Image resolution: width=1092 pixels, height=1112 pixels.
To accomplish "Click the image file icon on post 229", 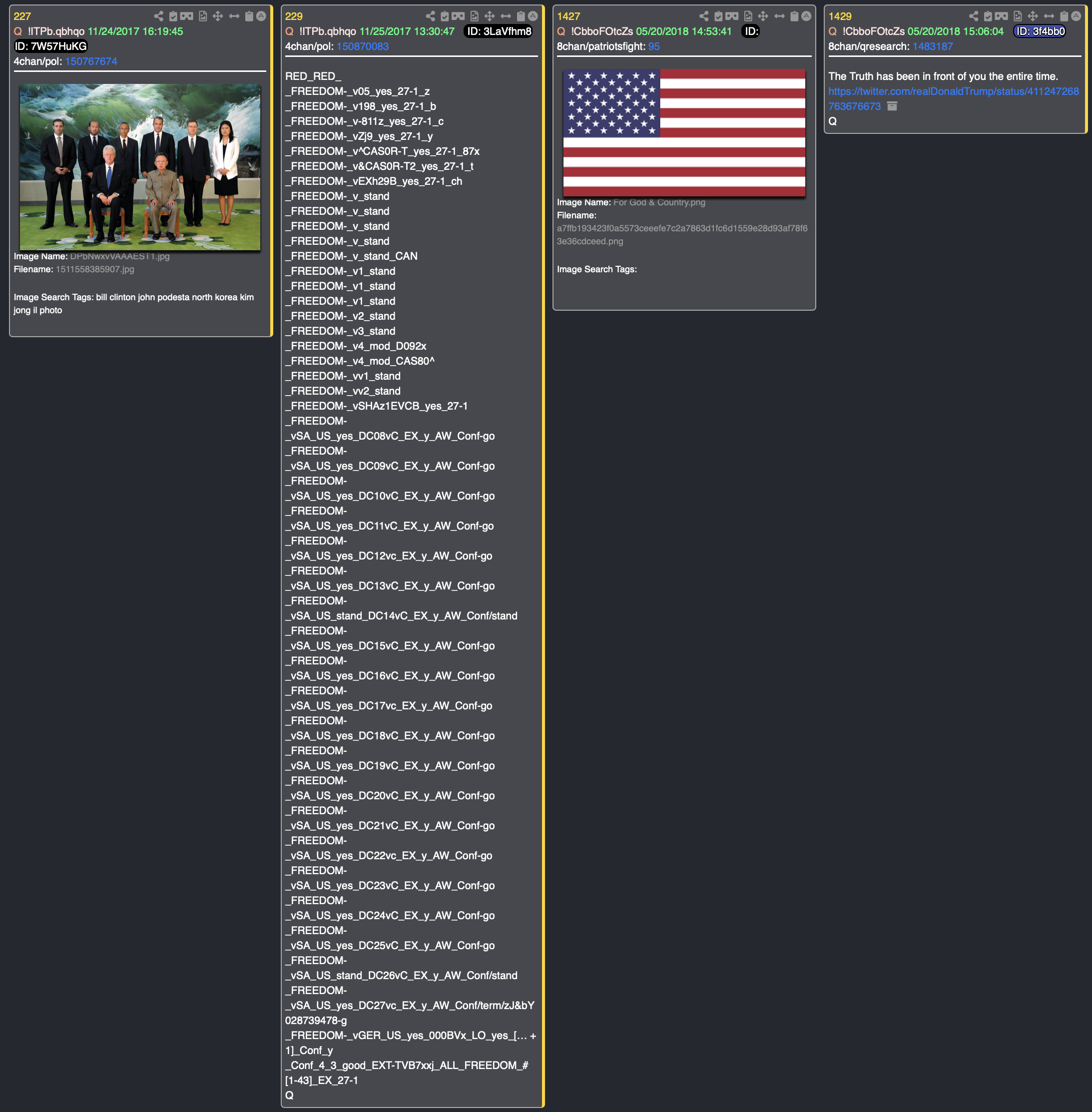I will click(474, 16).
